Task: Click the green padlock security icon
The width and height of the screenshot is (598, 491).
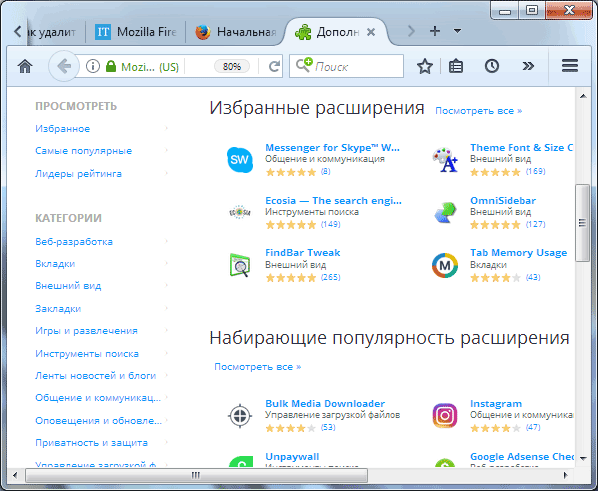Action: pos(111,66)
